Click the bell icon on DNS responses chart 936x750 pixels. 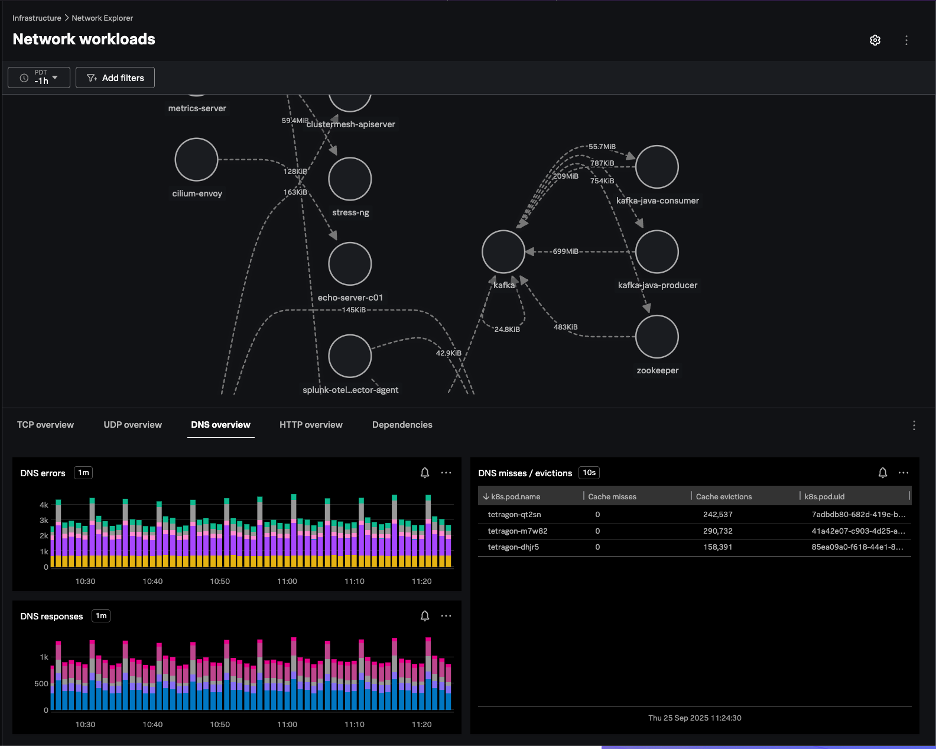pos(425,616)
